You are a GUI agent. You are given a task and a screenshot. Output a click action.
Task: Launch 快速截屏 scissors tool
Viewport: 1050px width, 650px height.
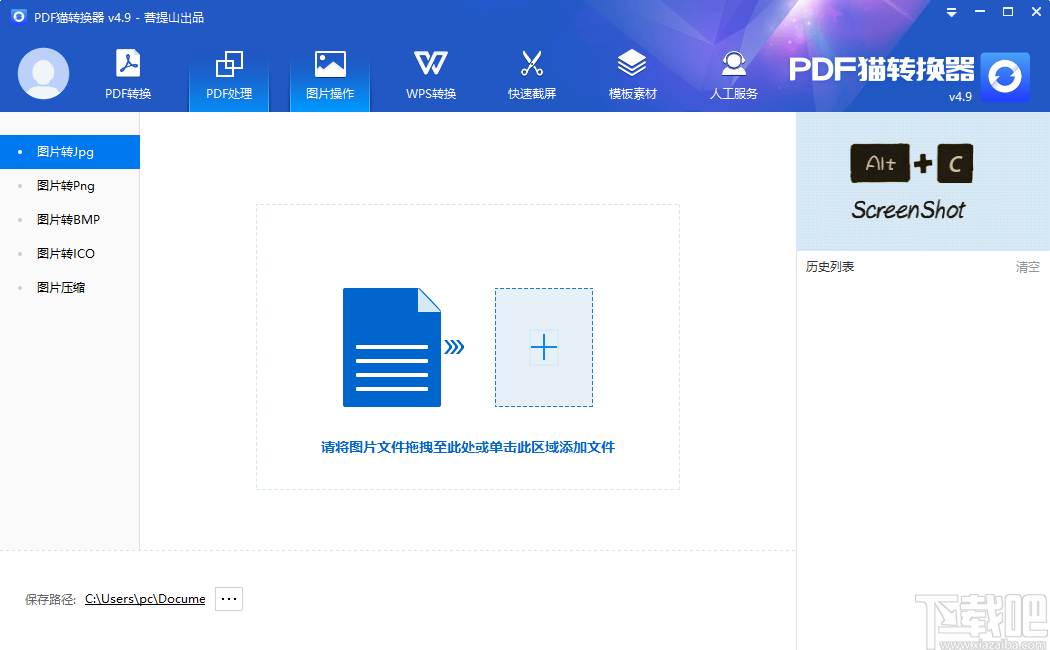tap(532, 75)
